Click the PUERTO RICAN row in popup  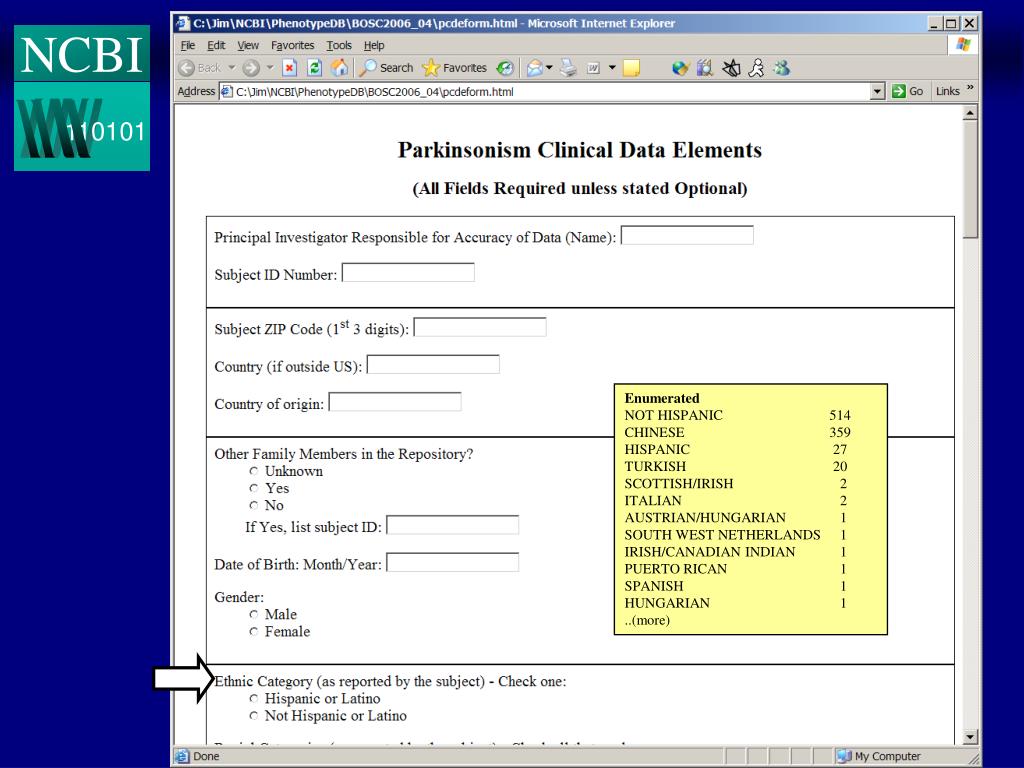[737, 569]
